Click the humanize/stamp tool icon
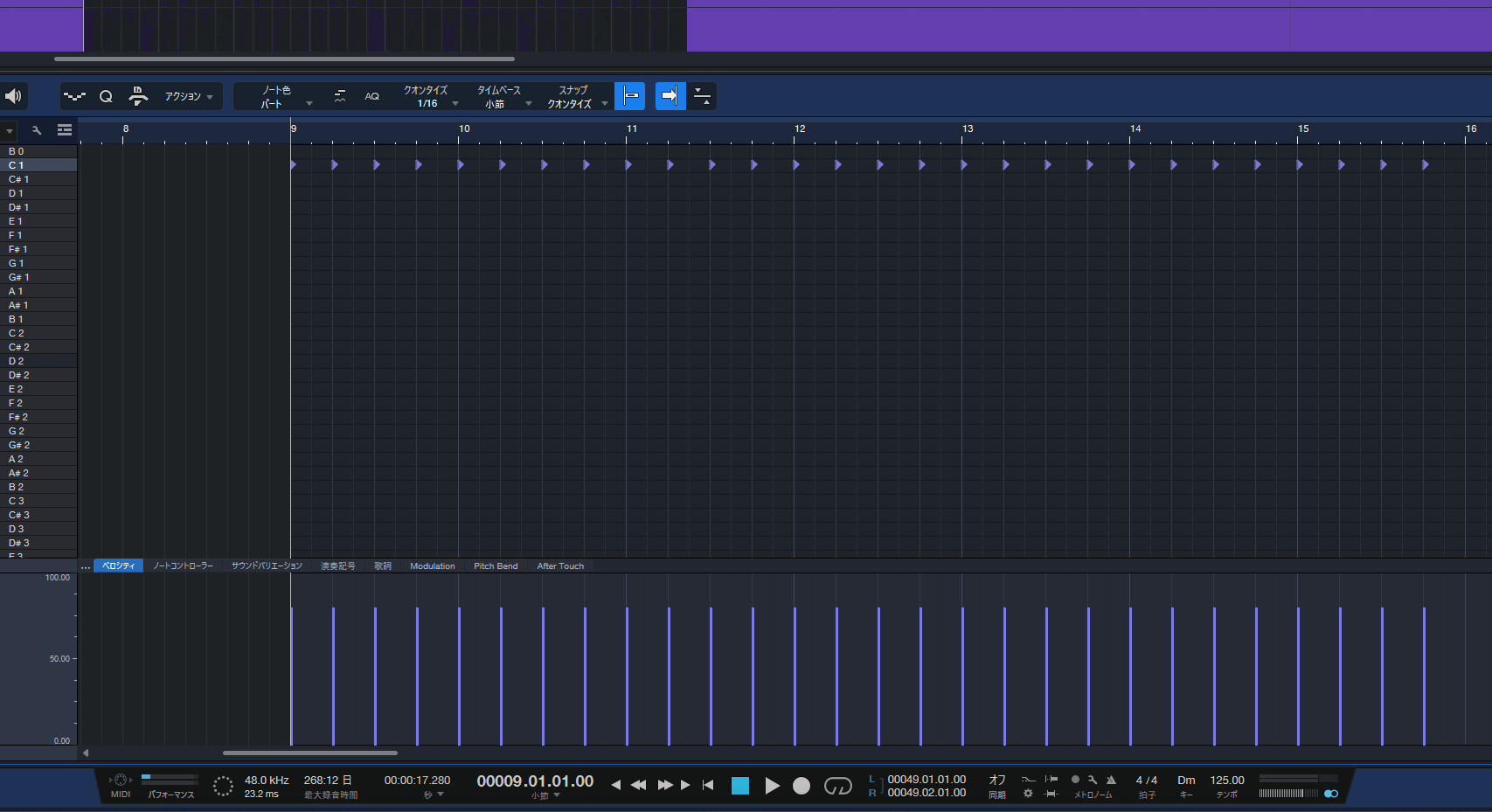This screenshot has height=812, width=1492. tap(138, 96)
